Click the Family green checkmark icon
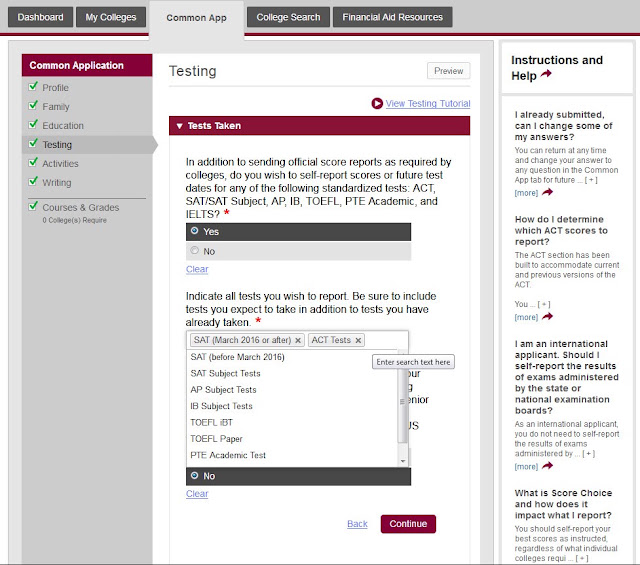The width and height of the screenshot is (640, 565). coord(33,105)
